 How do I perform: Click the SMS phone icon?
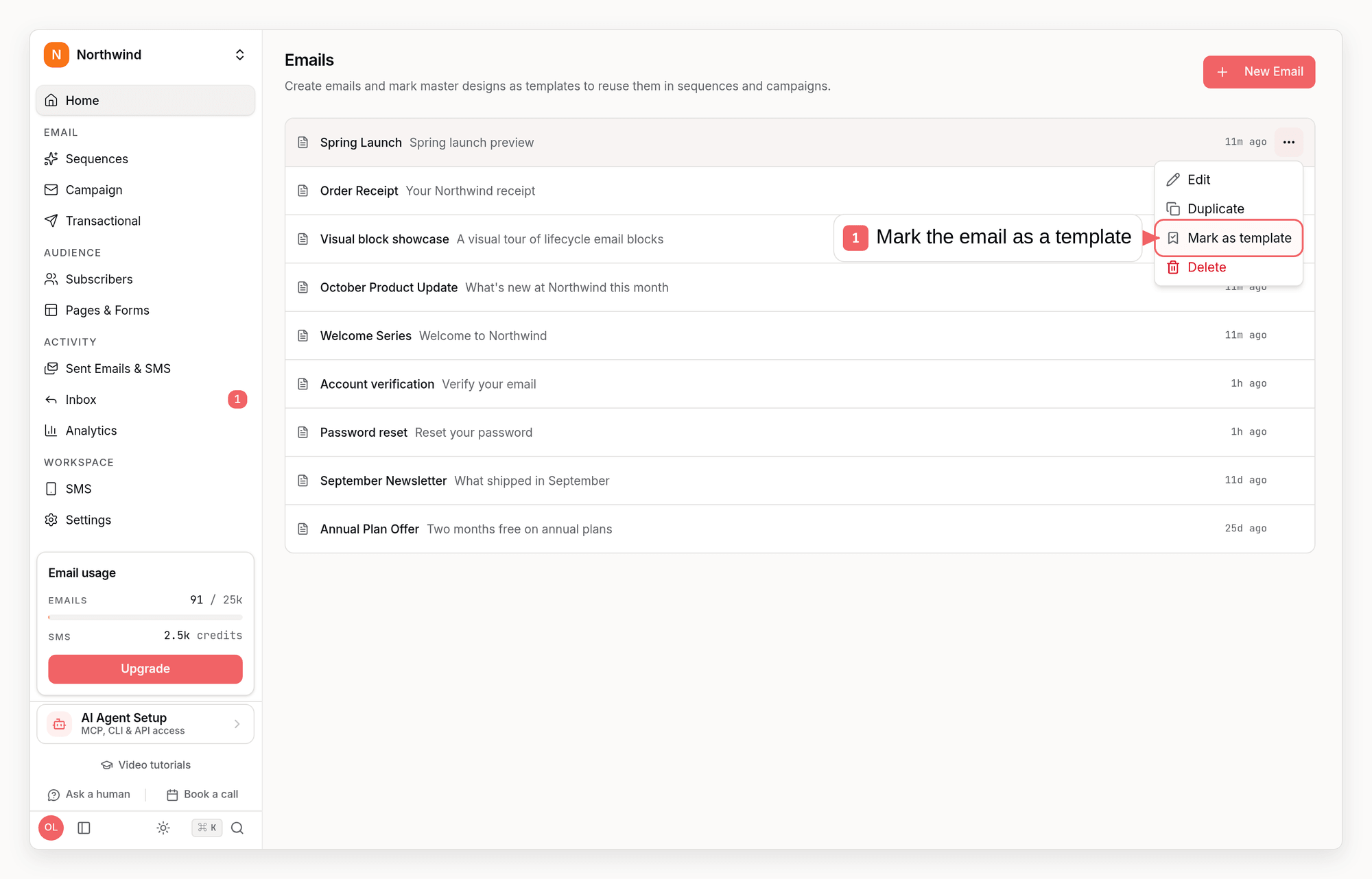click(51, 489)
